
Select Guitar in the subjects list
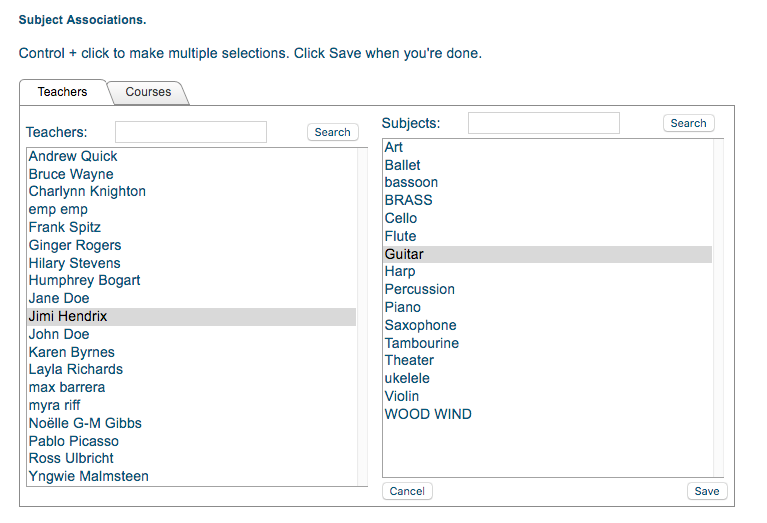(404, 255)
